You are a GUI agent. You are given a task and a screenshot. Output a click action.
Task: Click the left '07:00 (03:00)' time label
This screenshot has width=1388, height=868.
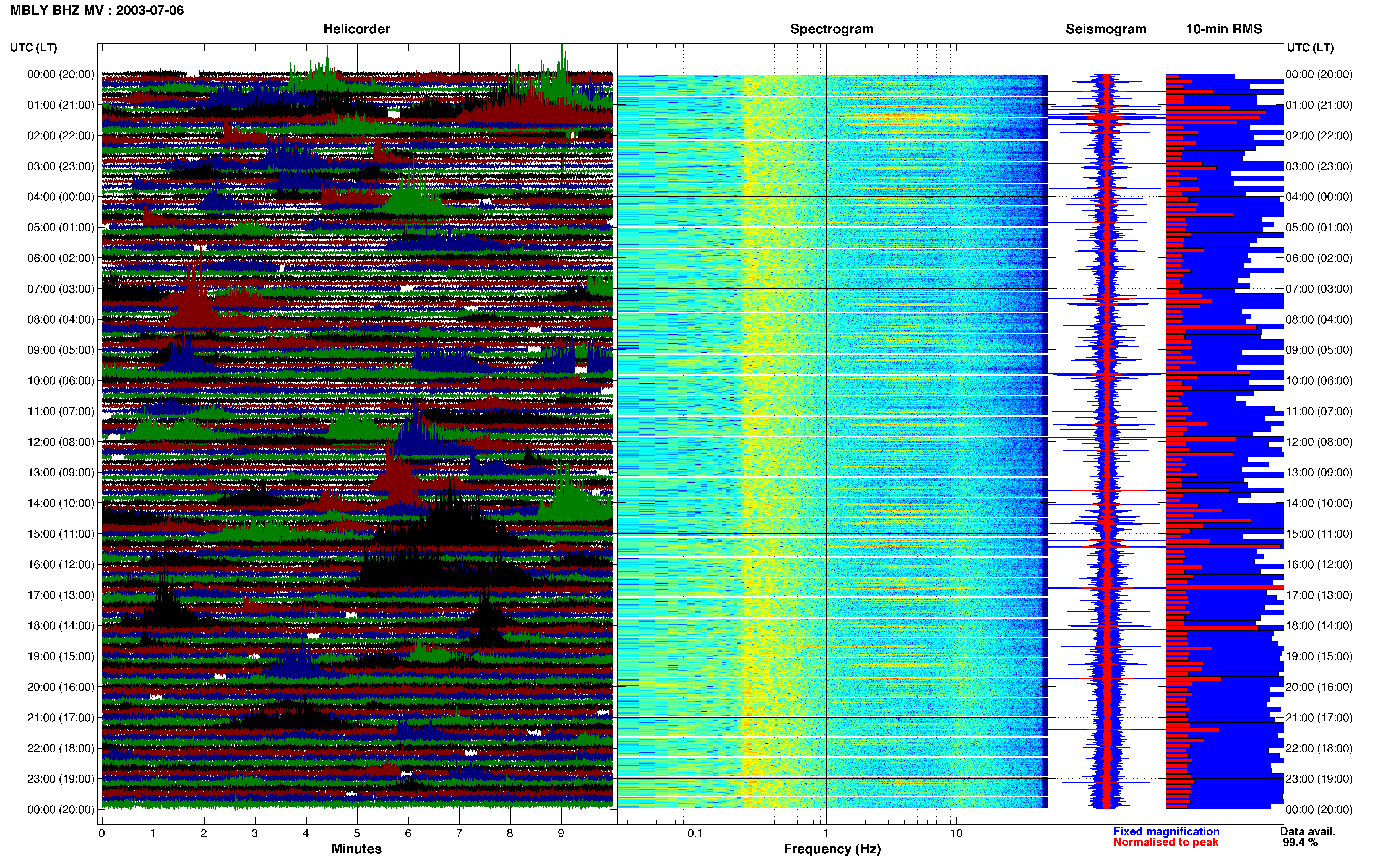click(61, 289)
